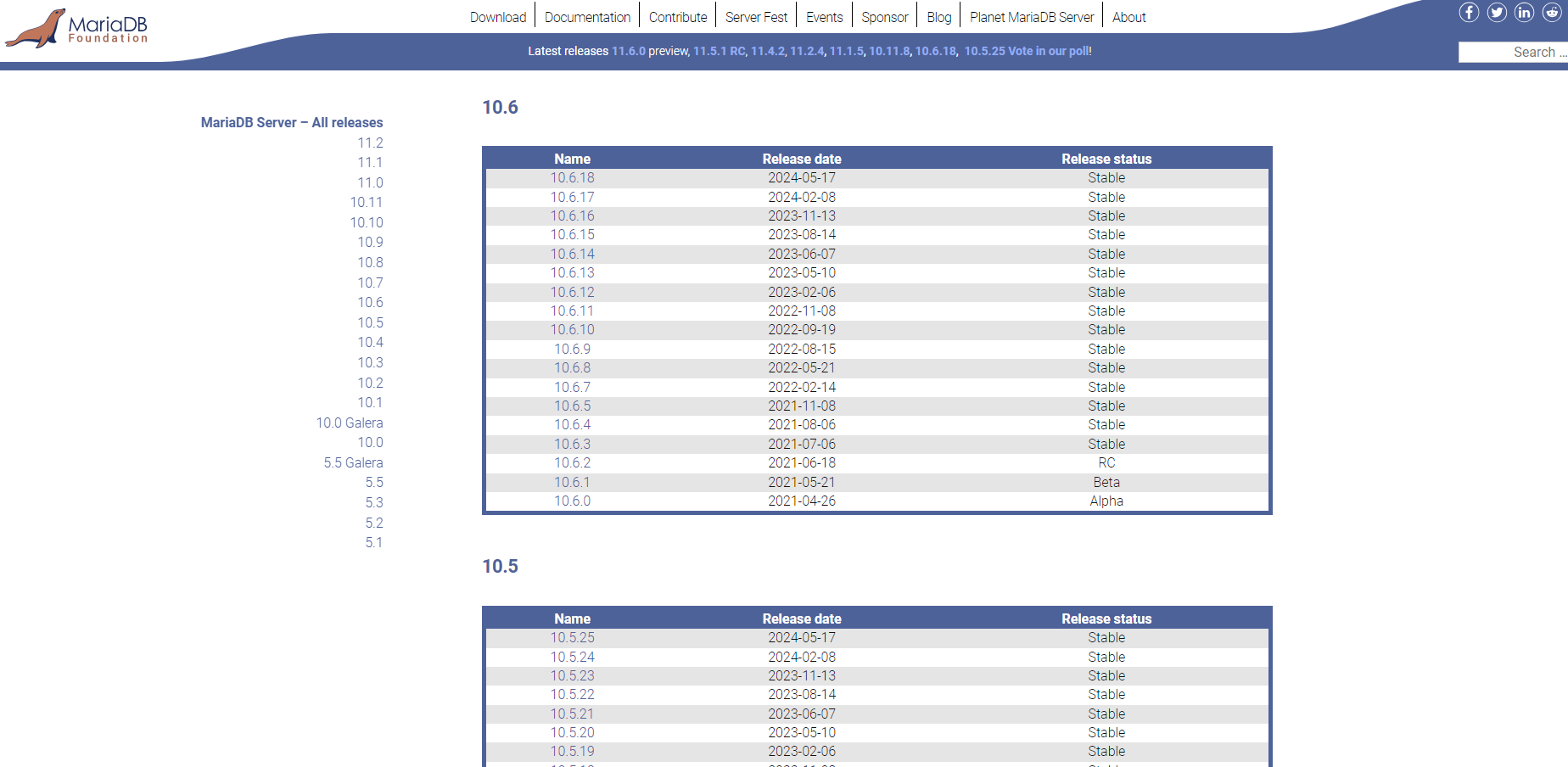Click into the Search field

pyautogui.click(x=1513, y=52)
